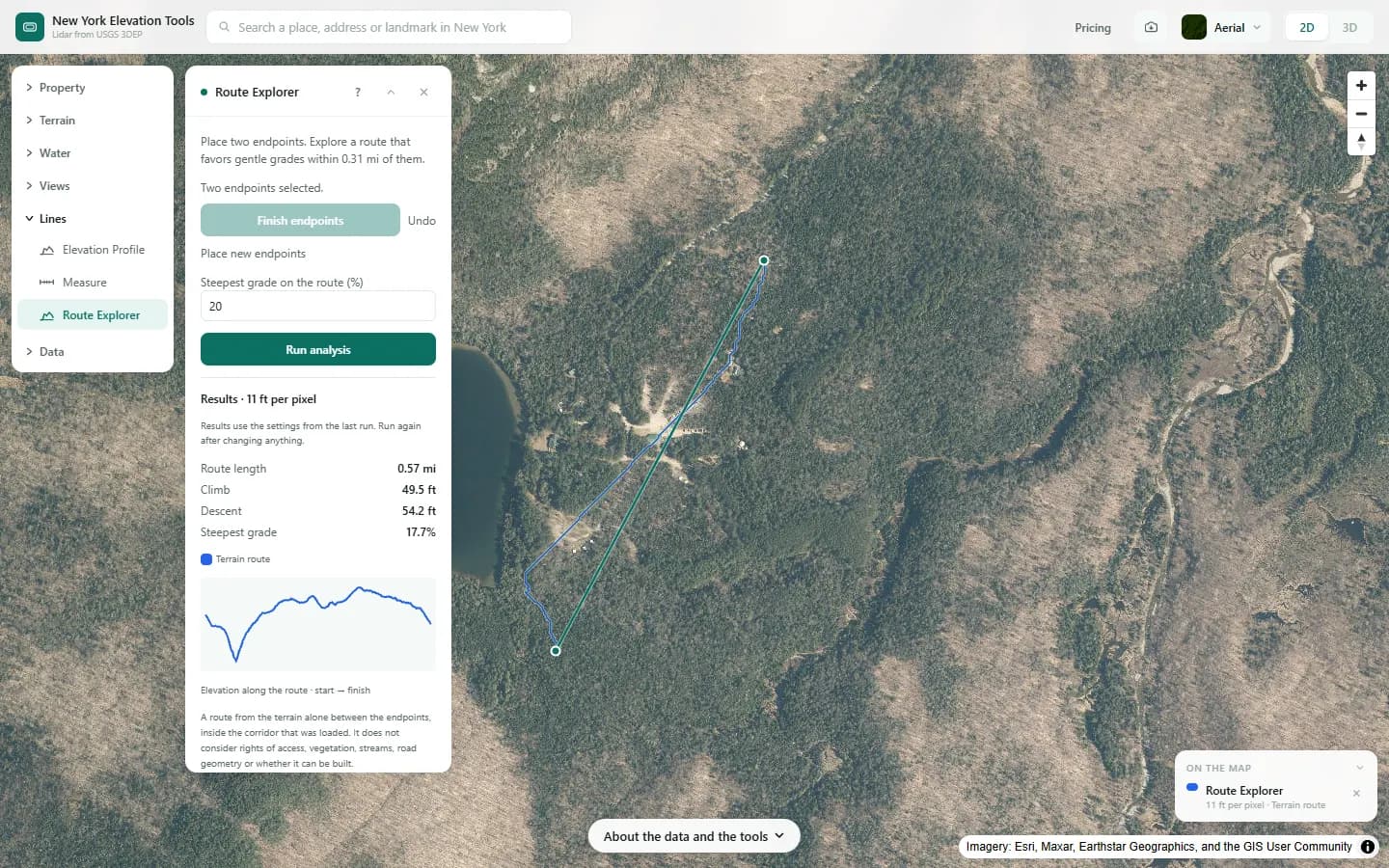Collapse the Lines section
The width and height of the screenshot is (1389, 868).
(x=93, y=219)
